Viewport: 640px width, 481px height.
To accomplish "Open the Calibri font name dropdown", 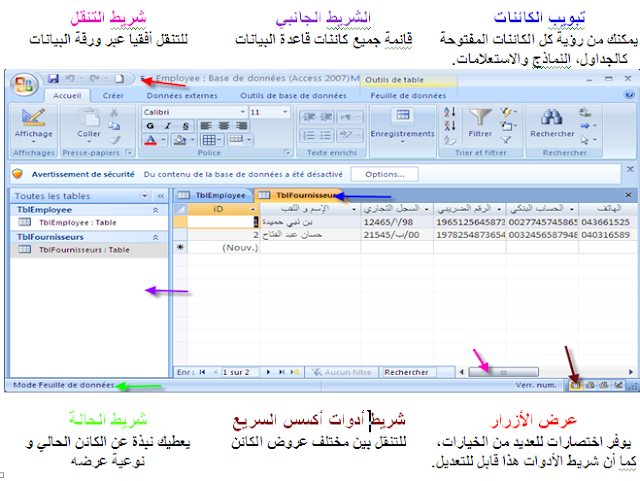I will pos(243,112).
